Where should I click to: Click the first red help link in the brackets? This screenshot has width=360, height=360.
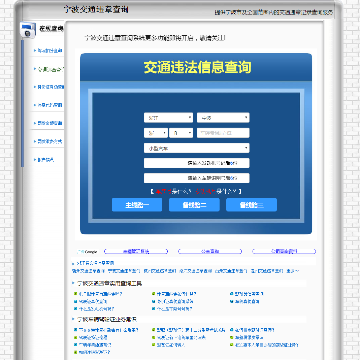[x=164, y=191]
